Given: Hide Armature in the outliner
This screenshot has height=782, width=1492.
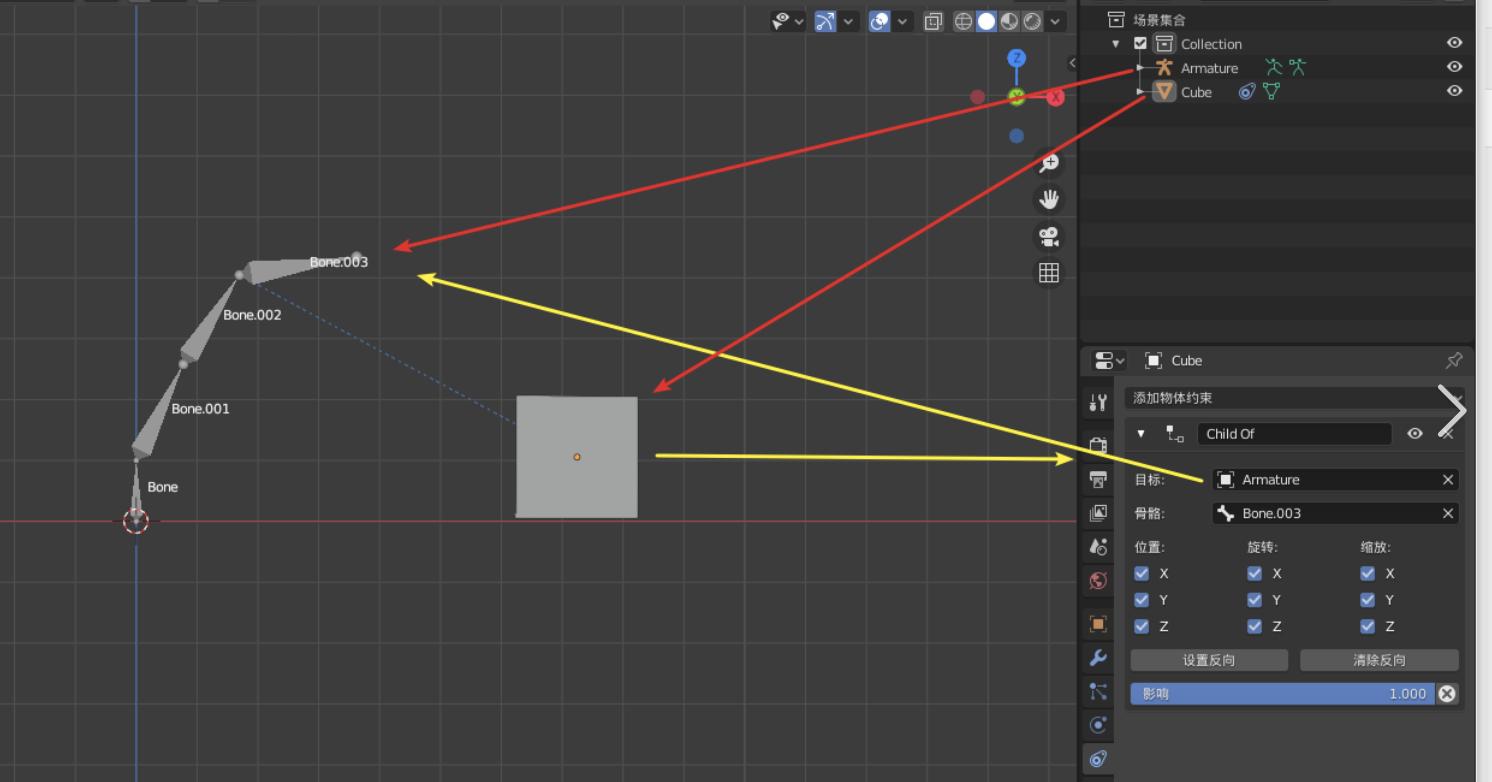Looking at the screenshot, I should click(x=1454, y=67).
